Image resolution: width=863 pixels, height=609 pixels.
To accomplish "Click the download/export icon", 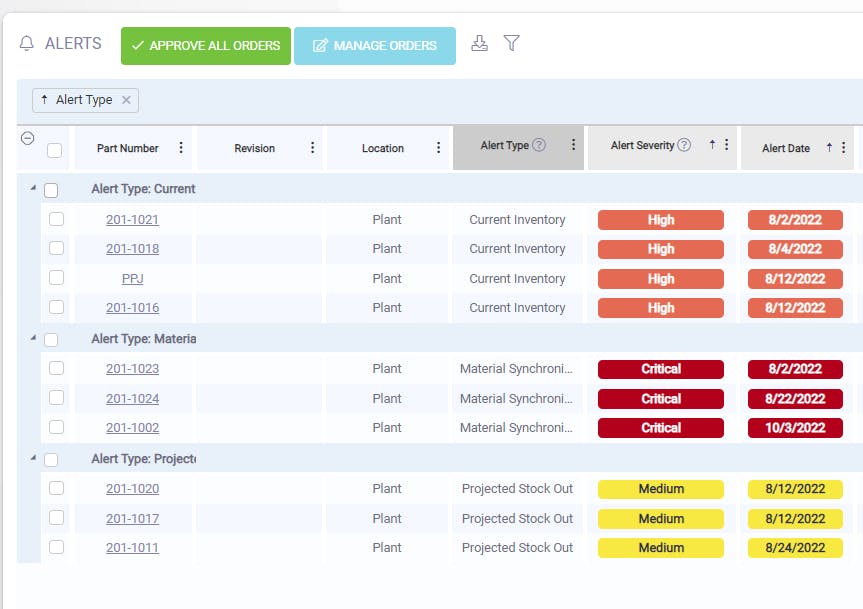I will [x=479, y=43].
